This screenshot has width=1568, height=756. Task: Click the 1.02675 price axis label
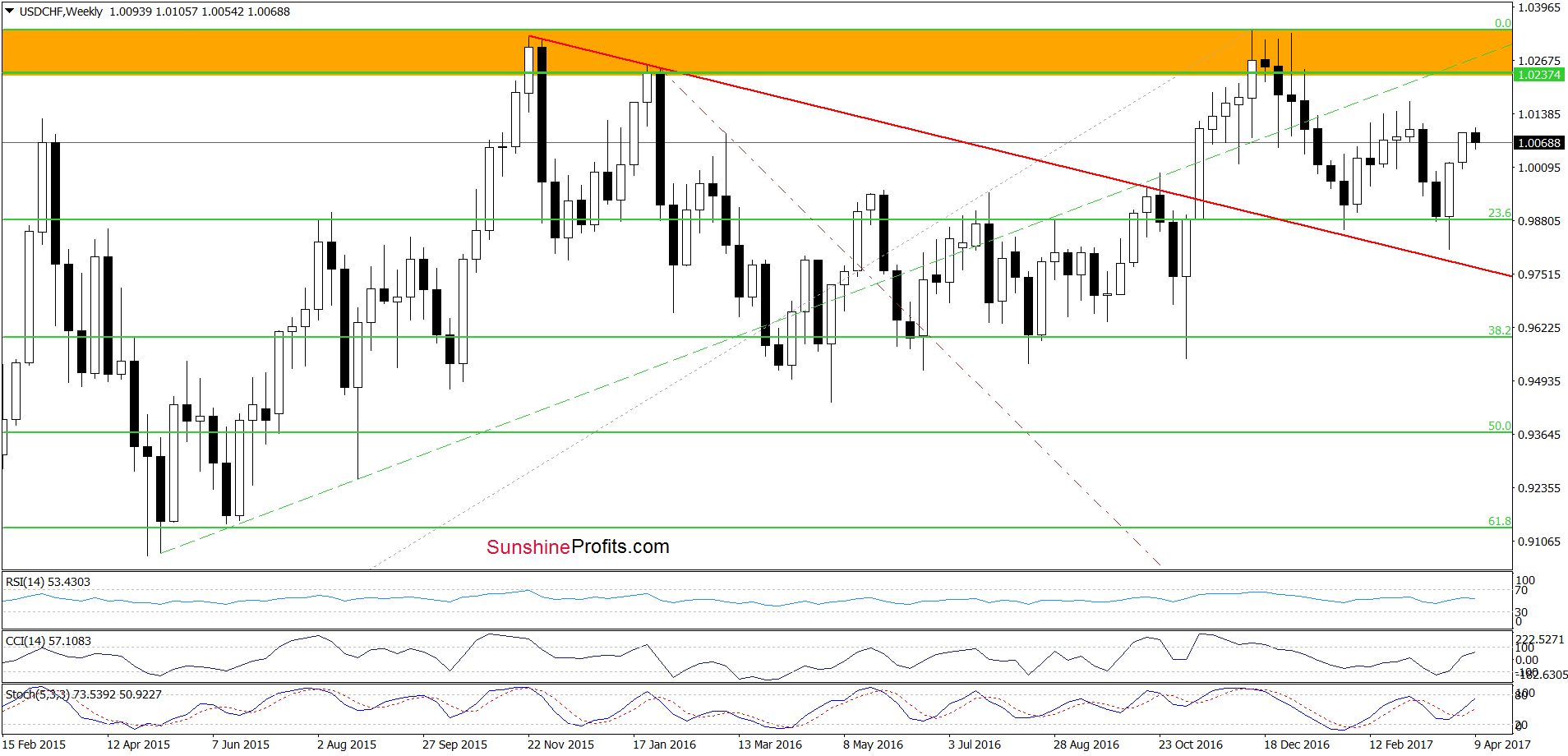pyautogui.click(x=1538, y=61)
